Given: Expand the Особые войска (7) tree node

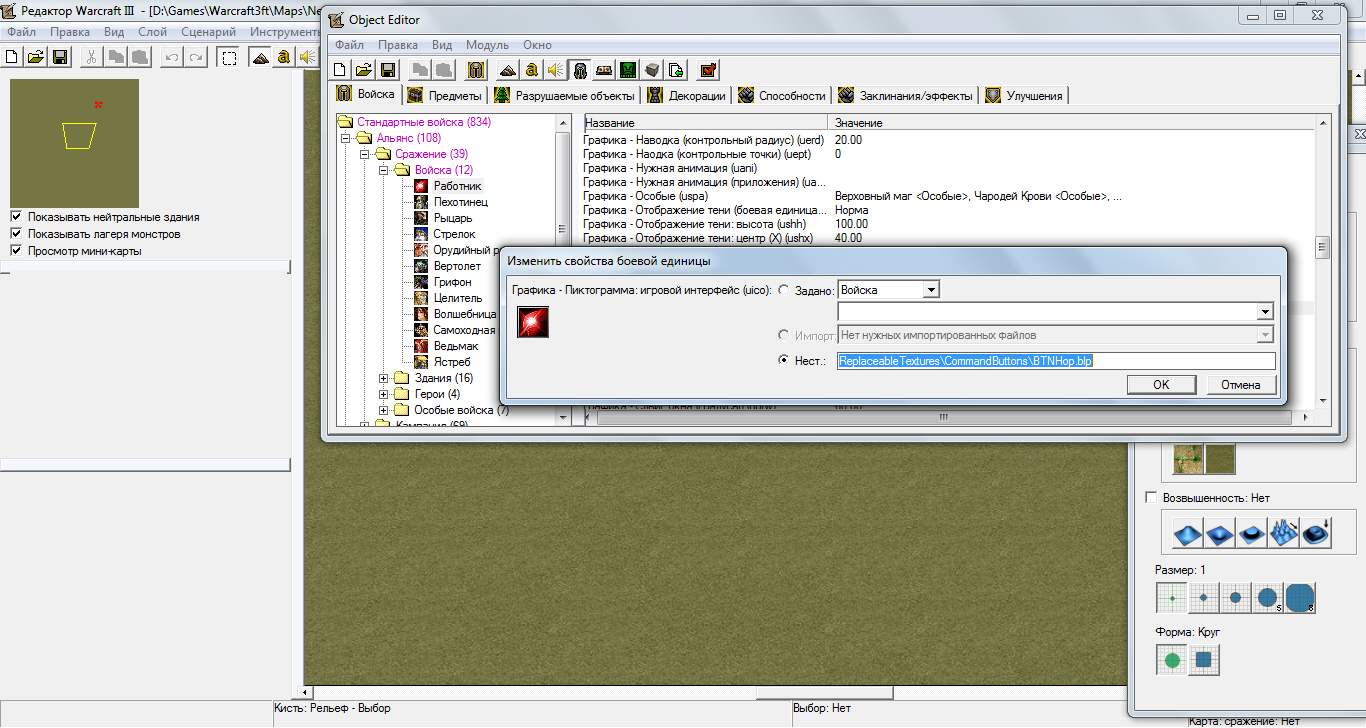Looking at the screenshot, I should 384,410.
